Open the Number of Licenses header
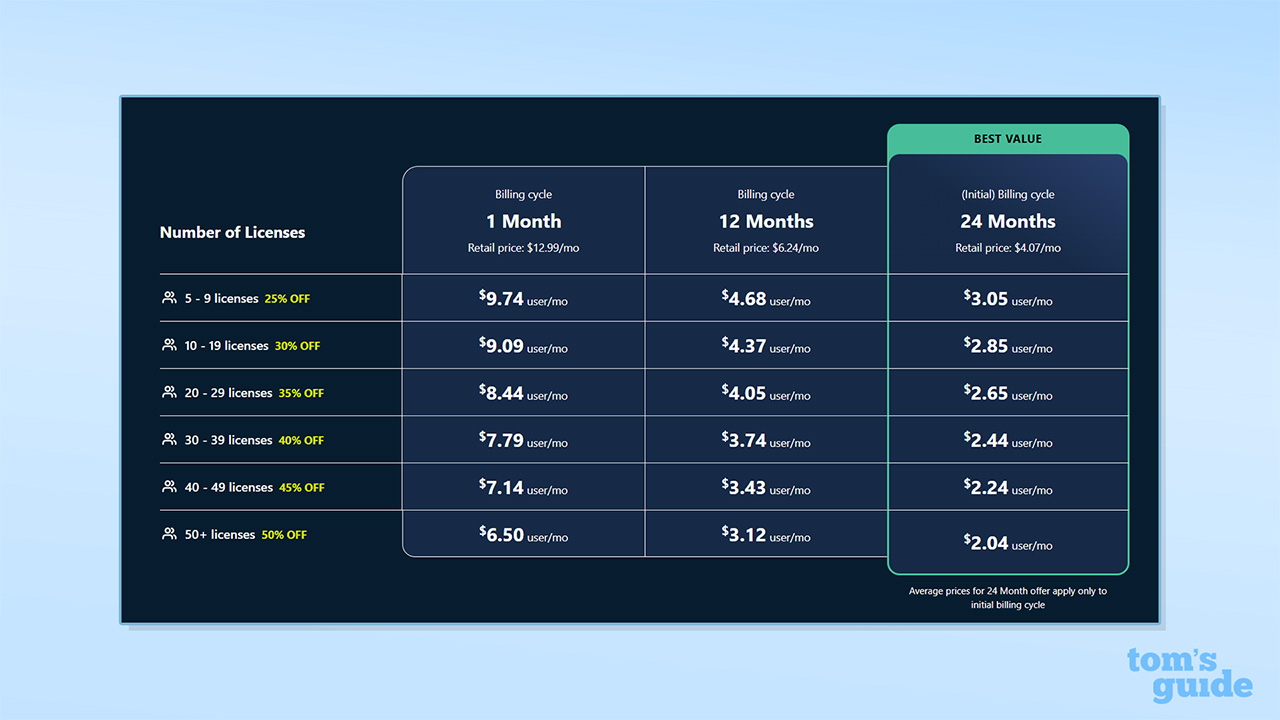1280x720 pixels. (232, 232)
